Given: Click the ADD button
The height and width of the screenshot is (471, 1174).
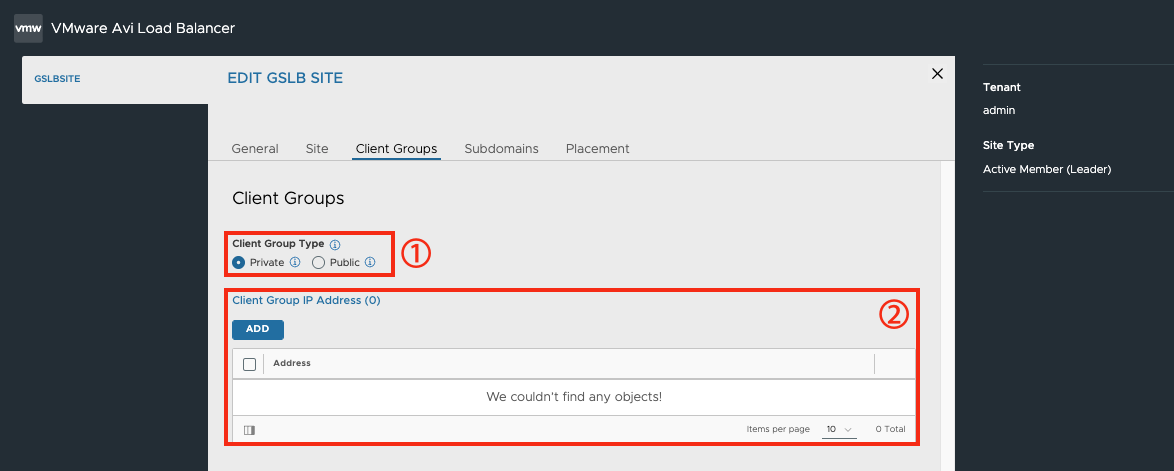Looking at the screenshot, I should point(258,329).
